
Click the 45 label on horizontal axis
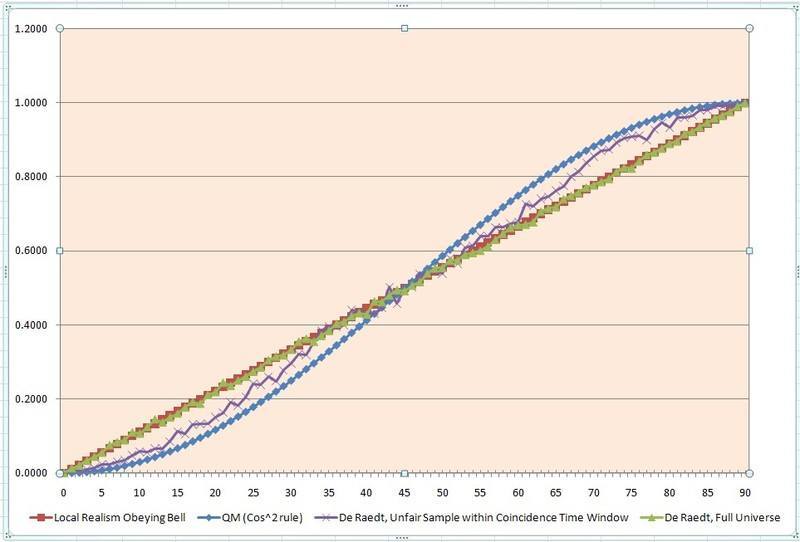(x=405, y=493)
